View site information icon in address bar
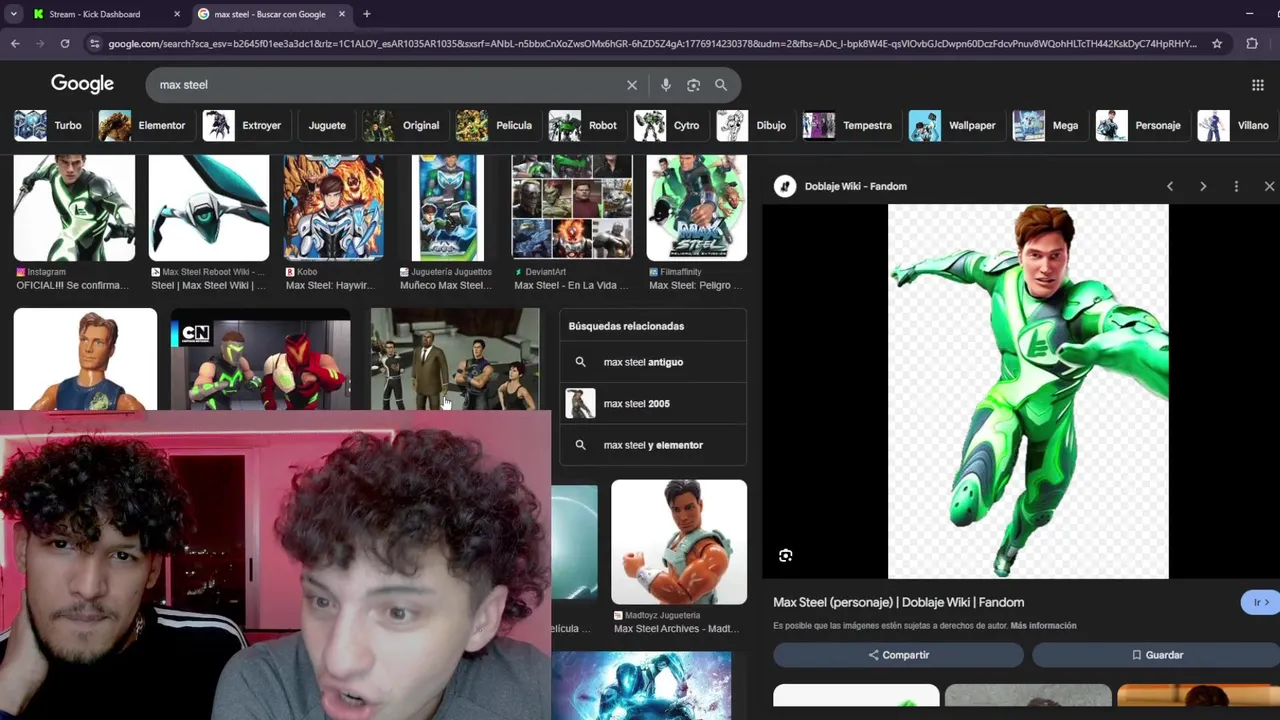Screen dimensions: 1280x720 coord(95,43)
